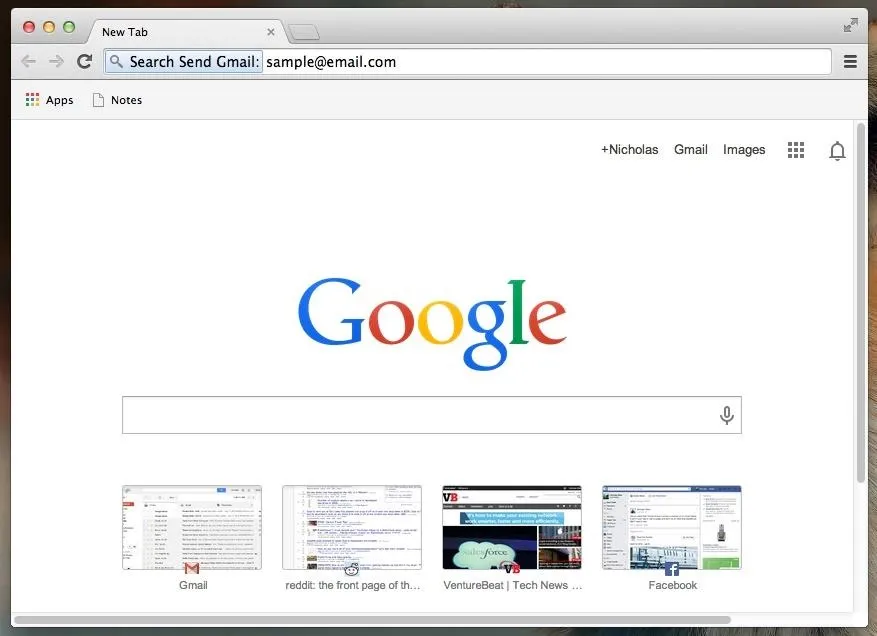Show Google notifications bell
This screenshot has width=877, height=636.
pos(837,150)
